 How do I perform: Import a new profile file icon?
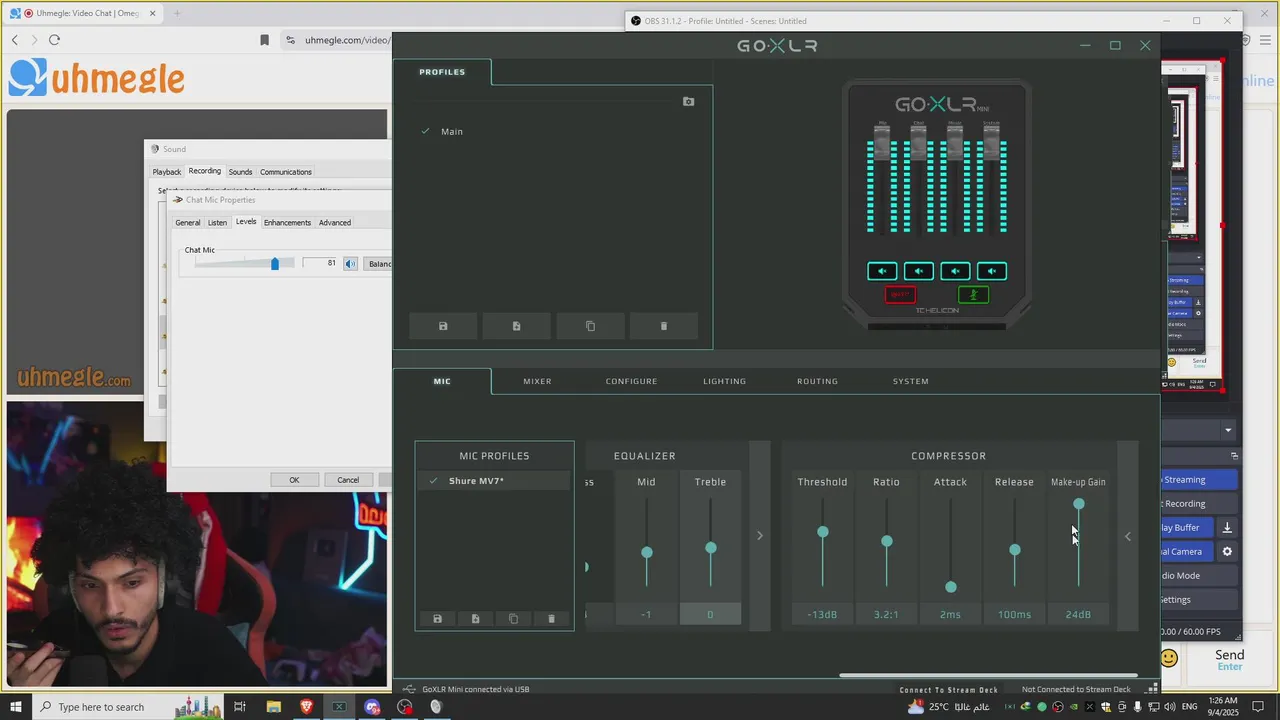(516, 326)
